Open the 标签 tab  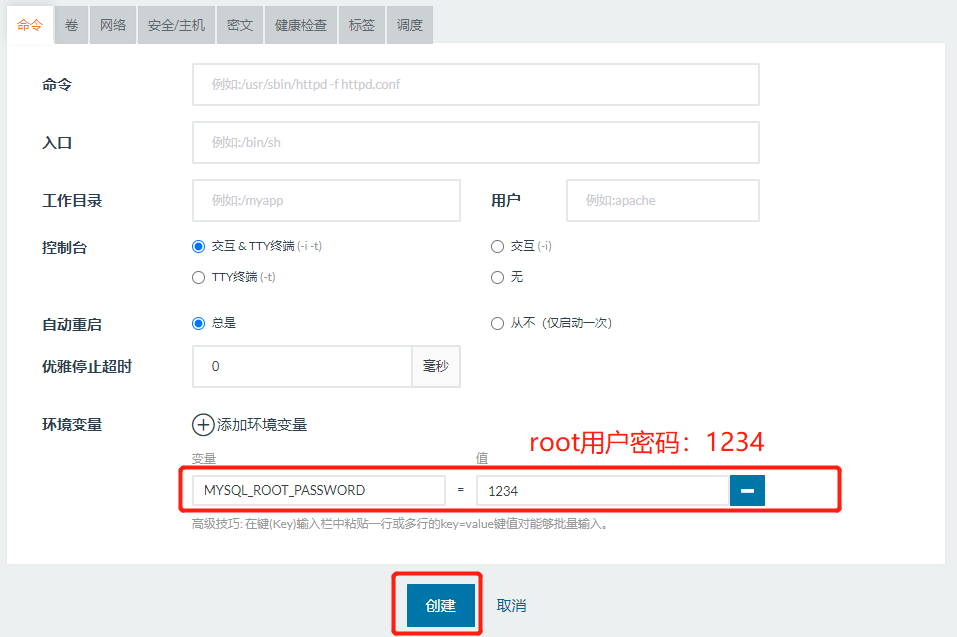(360, 25)
